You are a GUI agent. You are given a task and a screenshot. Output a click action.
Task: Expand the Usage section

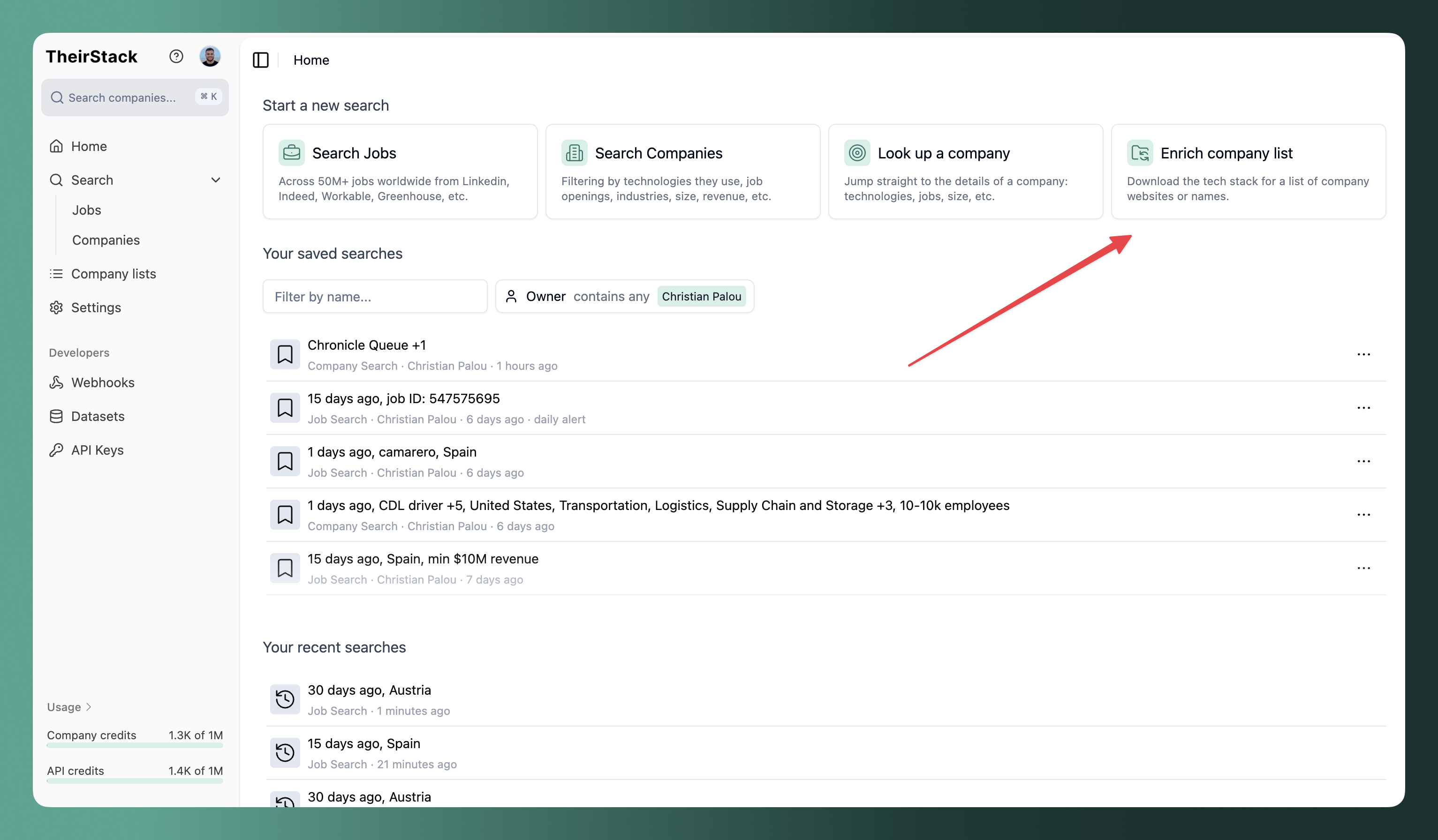68,706
